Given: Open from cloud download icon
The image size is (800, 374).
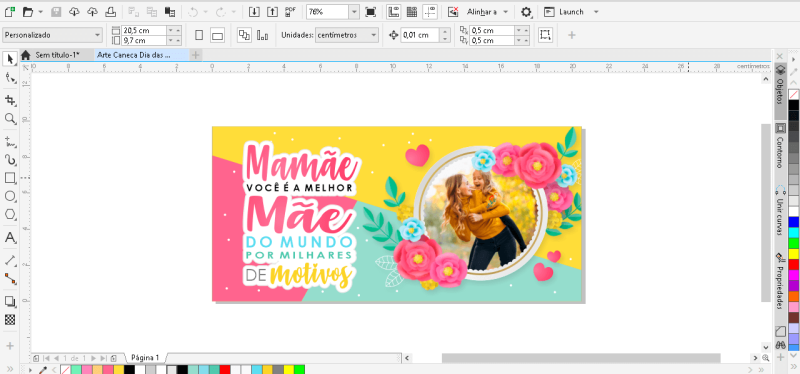Looking at the screenshot, I should click(x=74, y=11).
